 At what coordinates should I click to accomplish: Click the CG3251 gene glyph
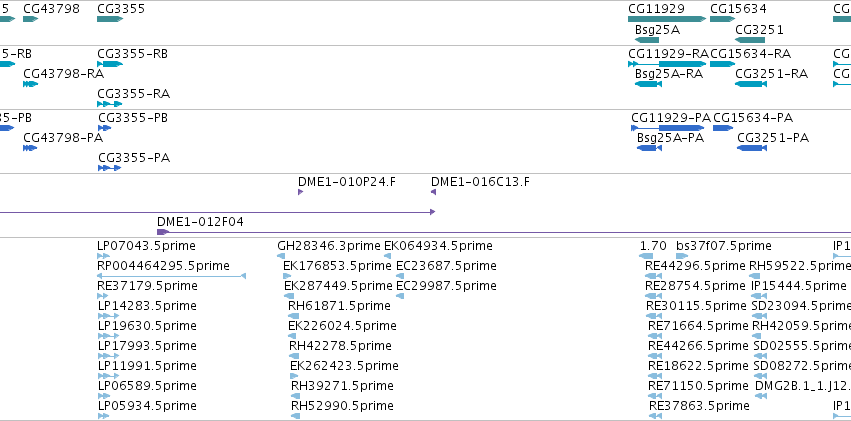[750, 40]
